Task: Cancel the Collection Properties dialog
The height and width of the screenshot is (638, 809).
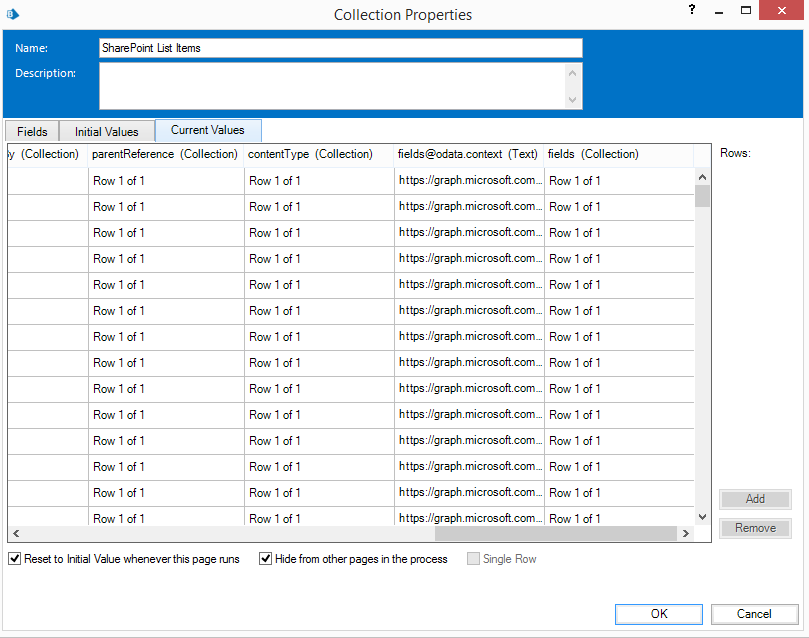Action: point(754,614)
